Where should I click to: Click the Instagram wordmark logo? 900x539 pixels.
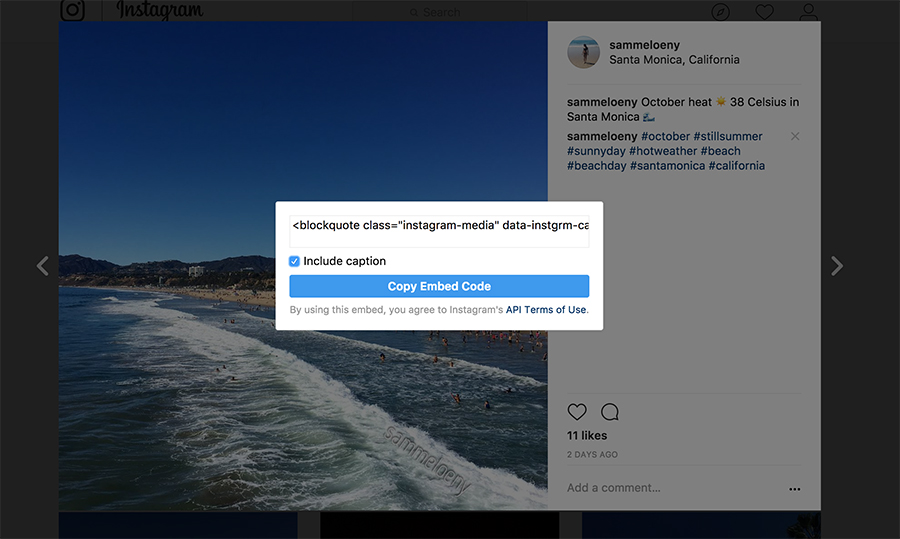pyautogui.click(x=160, y=10)
